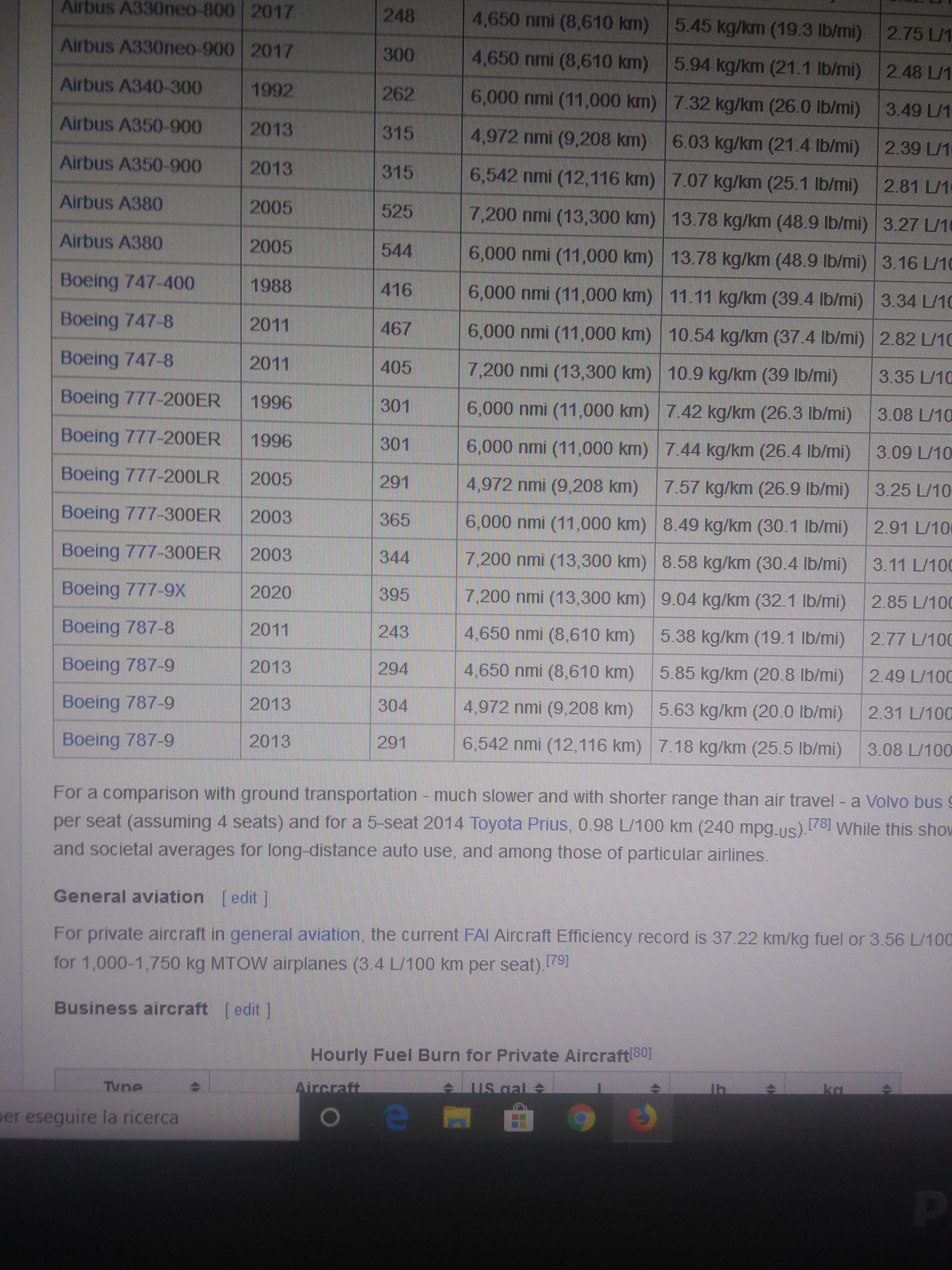Viewport: 952px width, 1270px height.
Task: Open Boeing 777-200ER link in 7.42 kg/km row
Action: 141,398
